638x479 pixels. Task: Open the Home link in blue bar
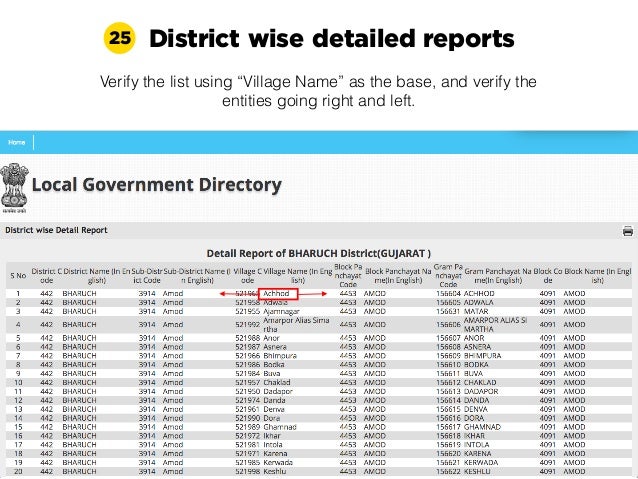click(17, 142)
